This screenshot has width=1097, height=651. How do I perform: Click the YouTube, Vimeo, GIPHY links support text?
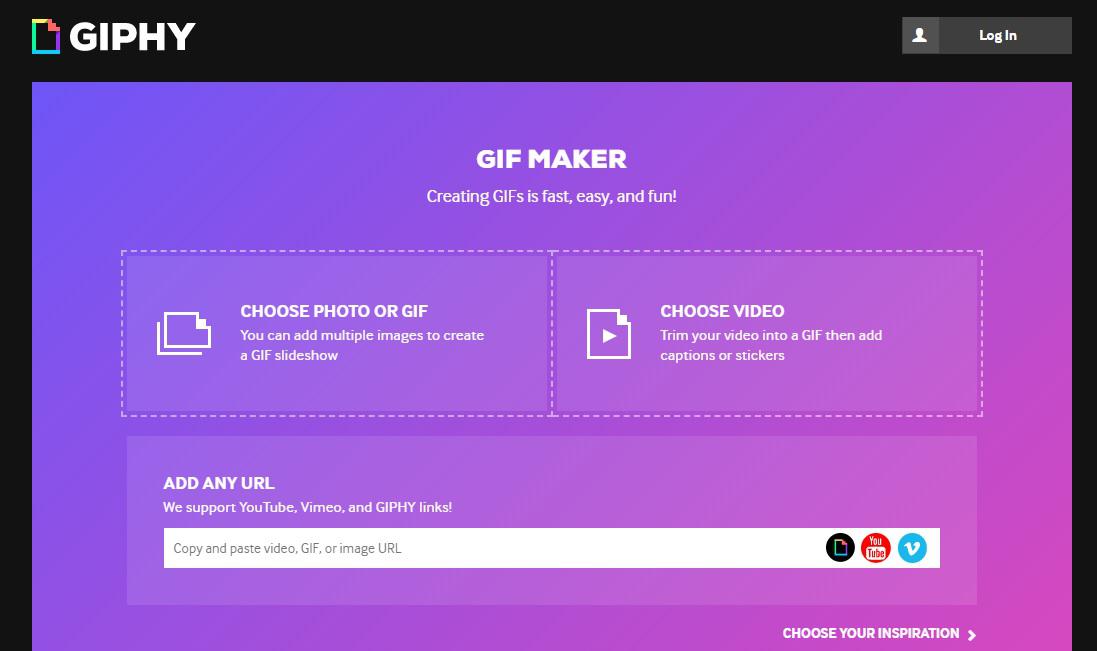click(307, 508)
